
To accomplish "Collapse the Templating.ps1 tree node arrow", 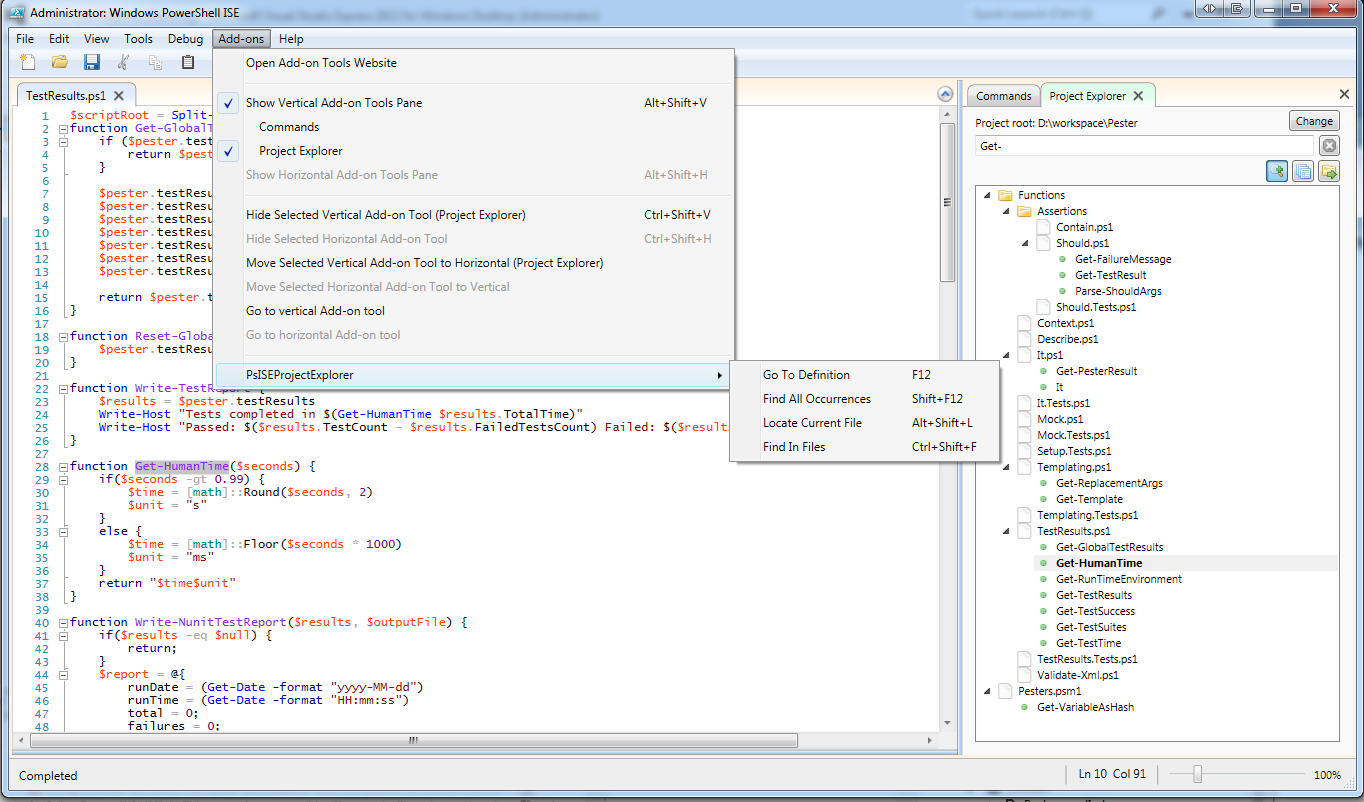I will (x=1007, y=468).
